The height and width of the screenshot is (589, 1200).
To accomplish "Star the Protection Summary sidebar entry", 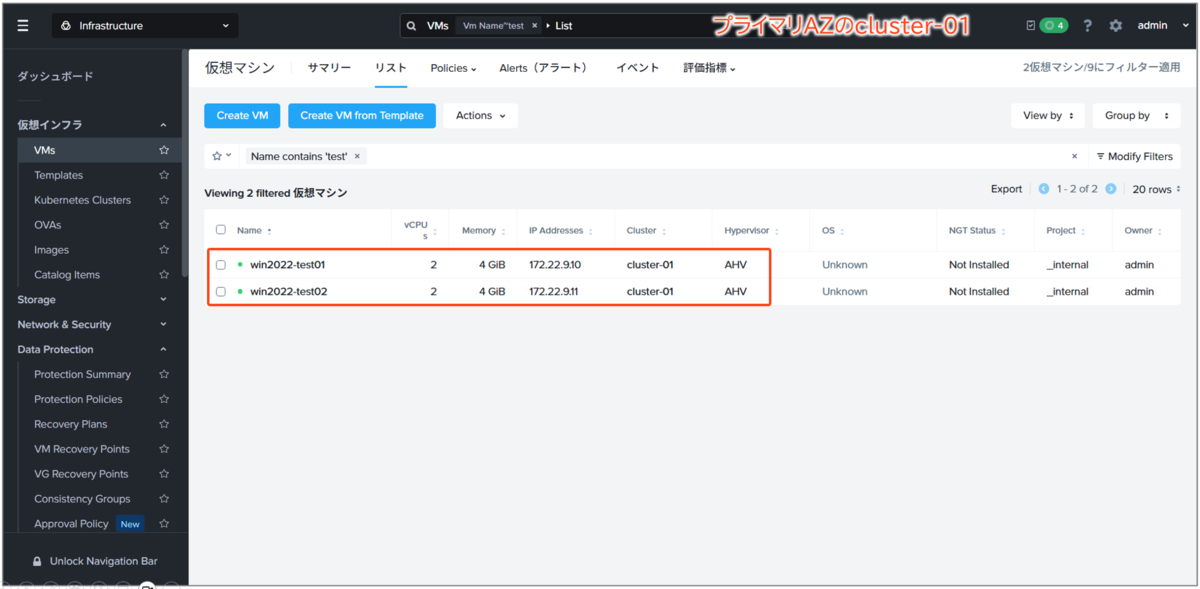I will [x=164, y=374].
